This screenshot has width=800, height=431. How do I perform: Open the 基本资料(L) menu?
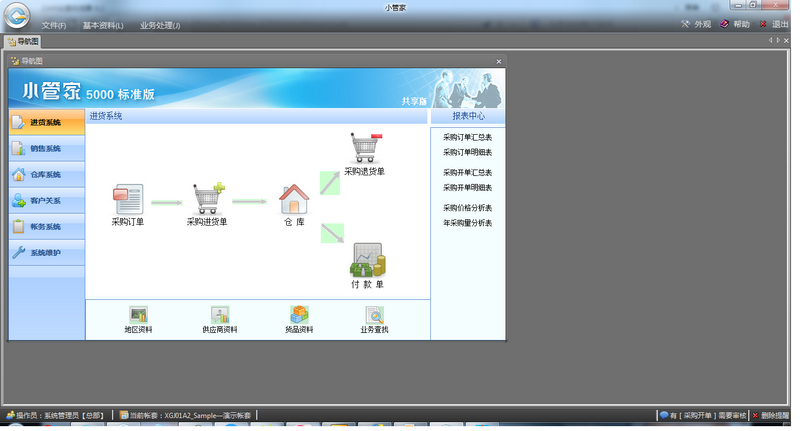tap(103, 25)
